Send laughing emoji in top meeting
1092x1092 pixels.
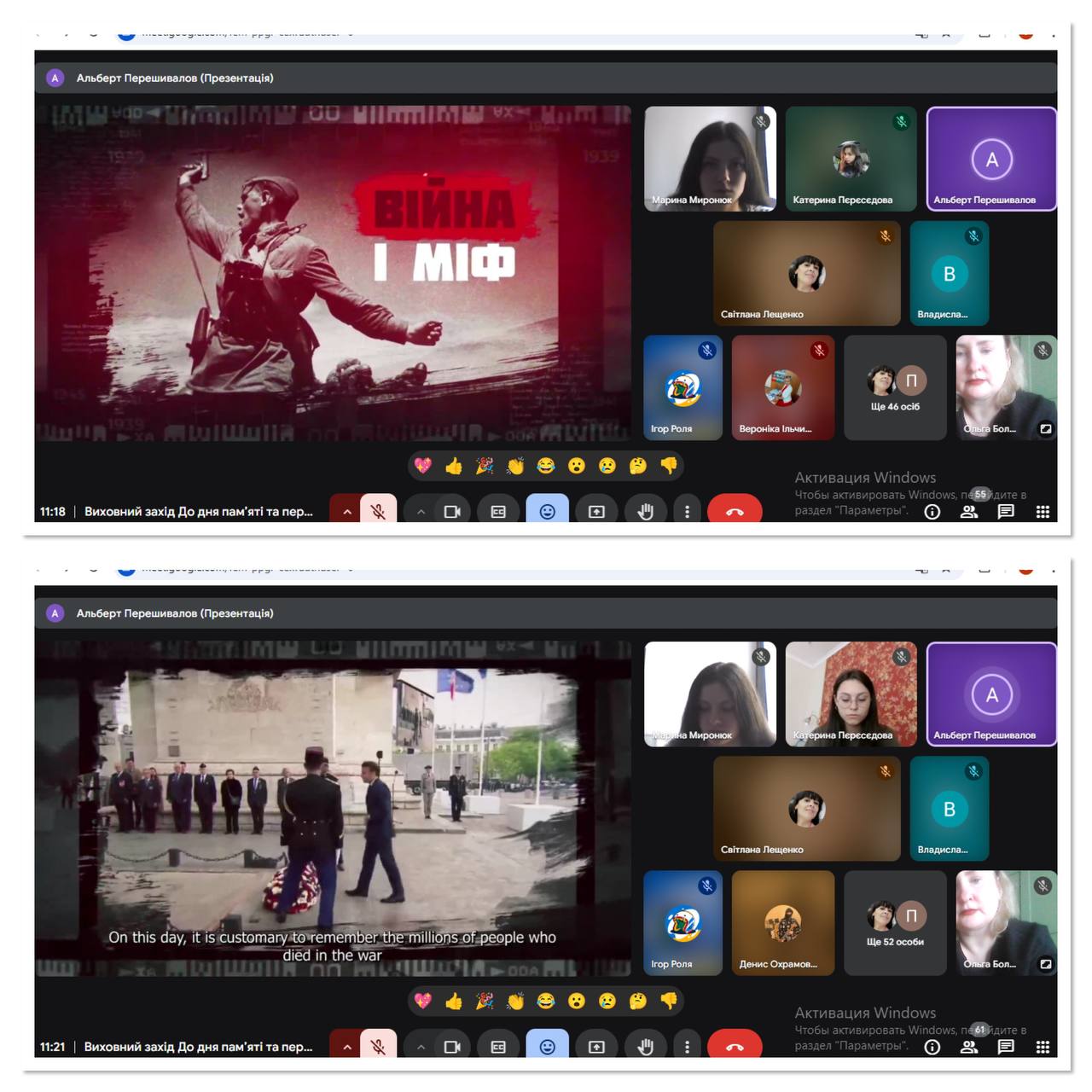click(546, 466)
